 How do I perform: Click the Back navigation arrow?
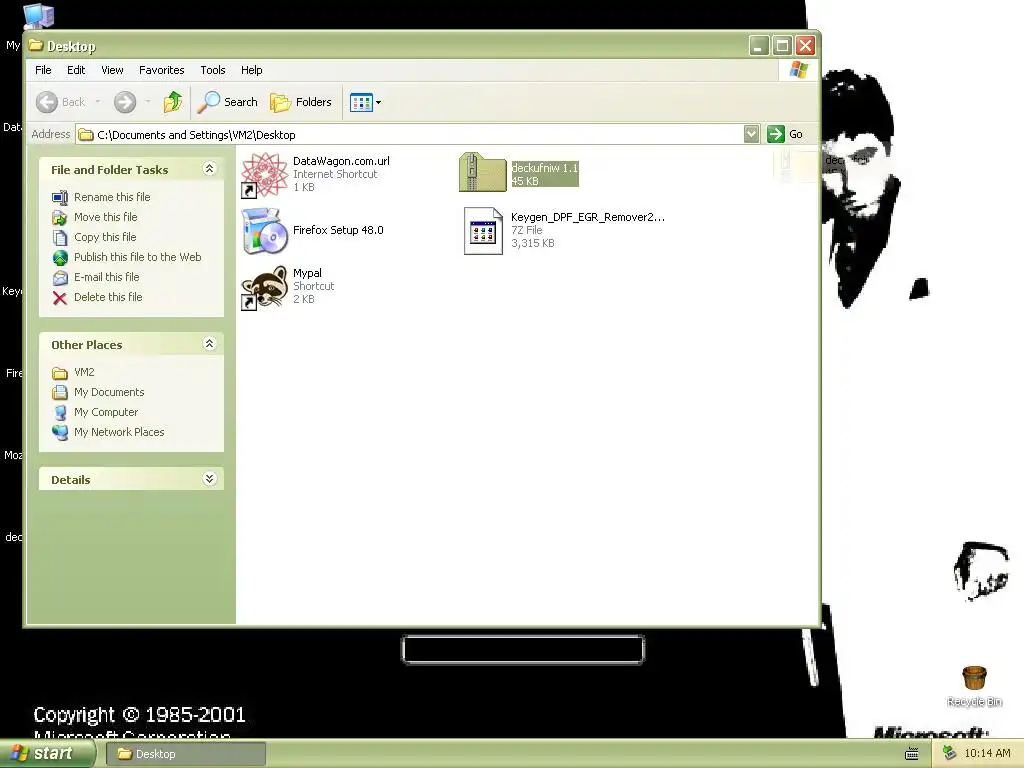click(47, 102)
